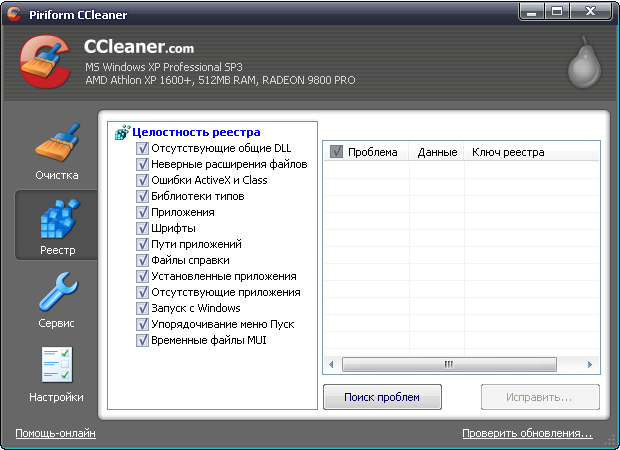Open the Сервис tools wrench icon
This screenshot has height=450, width=620.
(x=59, y=291)
